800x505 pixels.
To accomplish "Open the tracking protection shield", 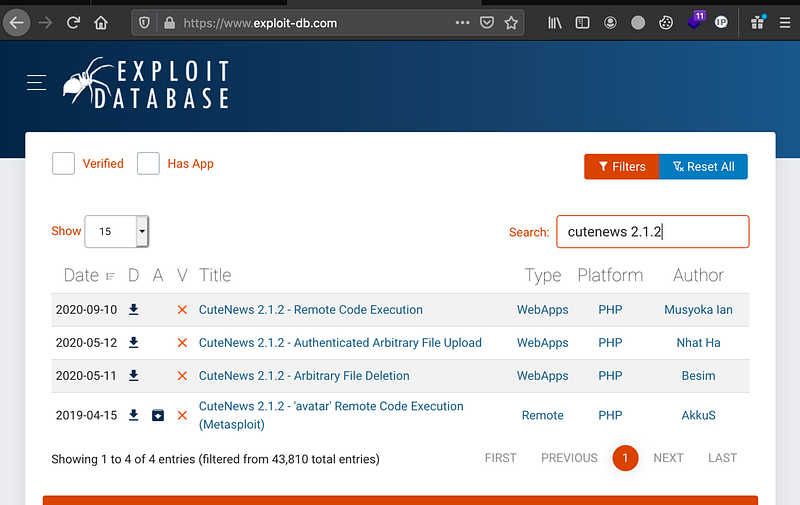I will coord(144,23).
